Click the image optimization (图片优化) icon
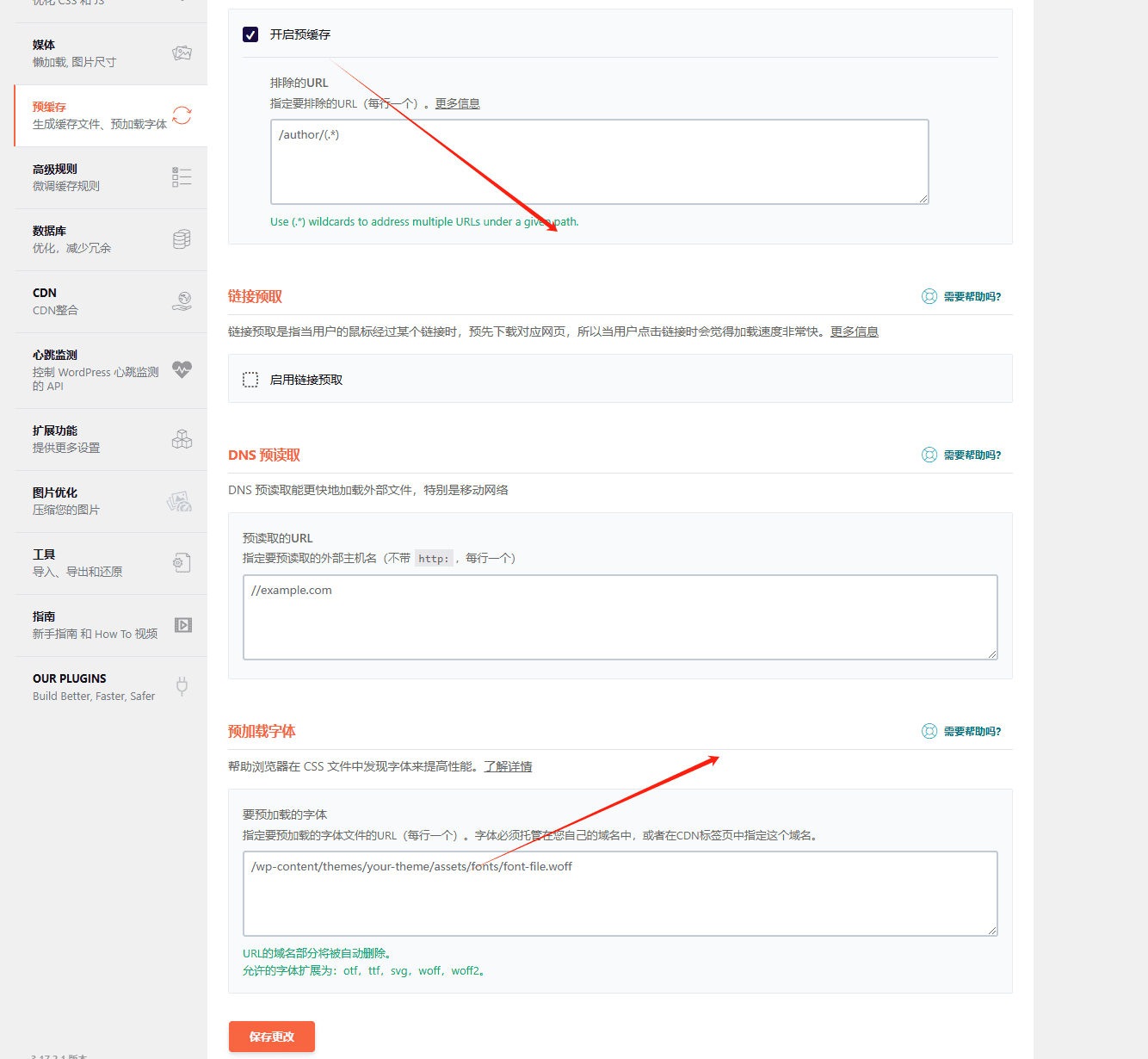 [180, 501]
